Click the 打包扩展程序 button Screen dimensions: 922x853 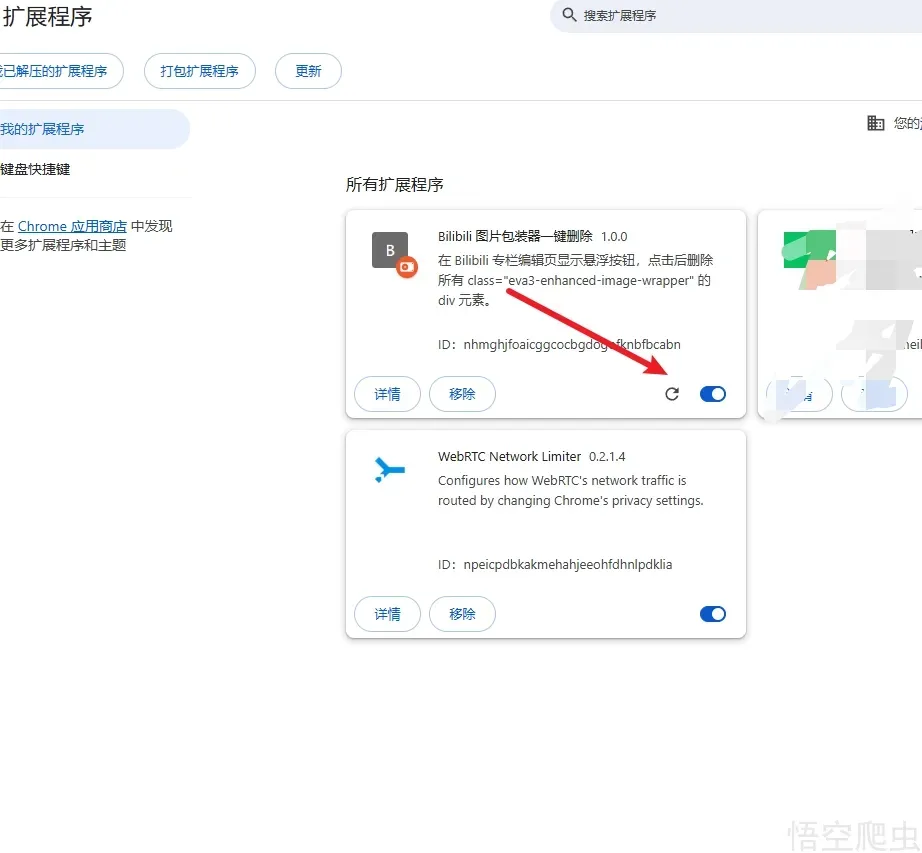coord(199,71)
